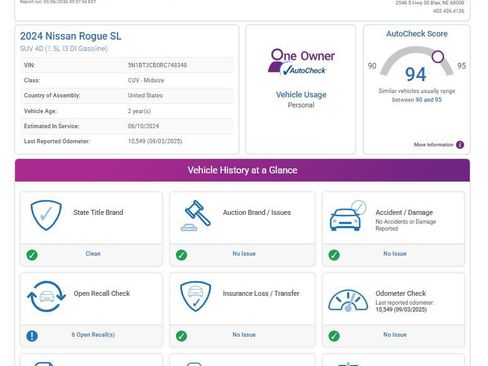
Task: Click the Insurance Loss / Transfer shield icon
Action: pos(195,296)
